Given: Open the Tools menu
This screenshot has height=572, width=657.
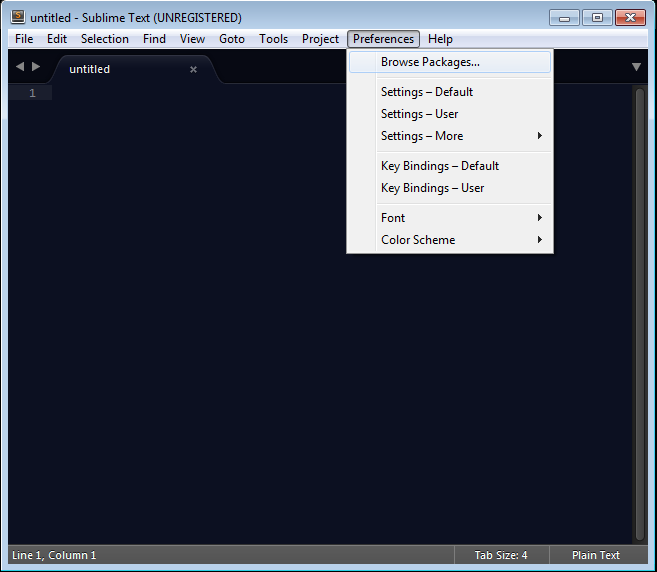Looking at the screenshot, I should tap(273, 39).
